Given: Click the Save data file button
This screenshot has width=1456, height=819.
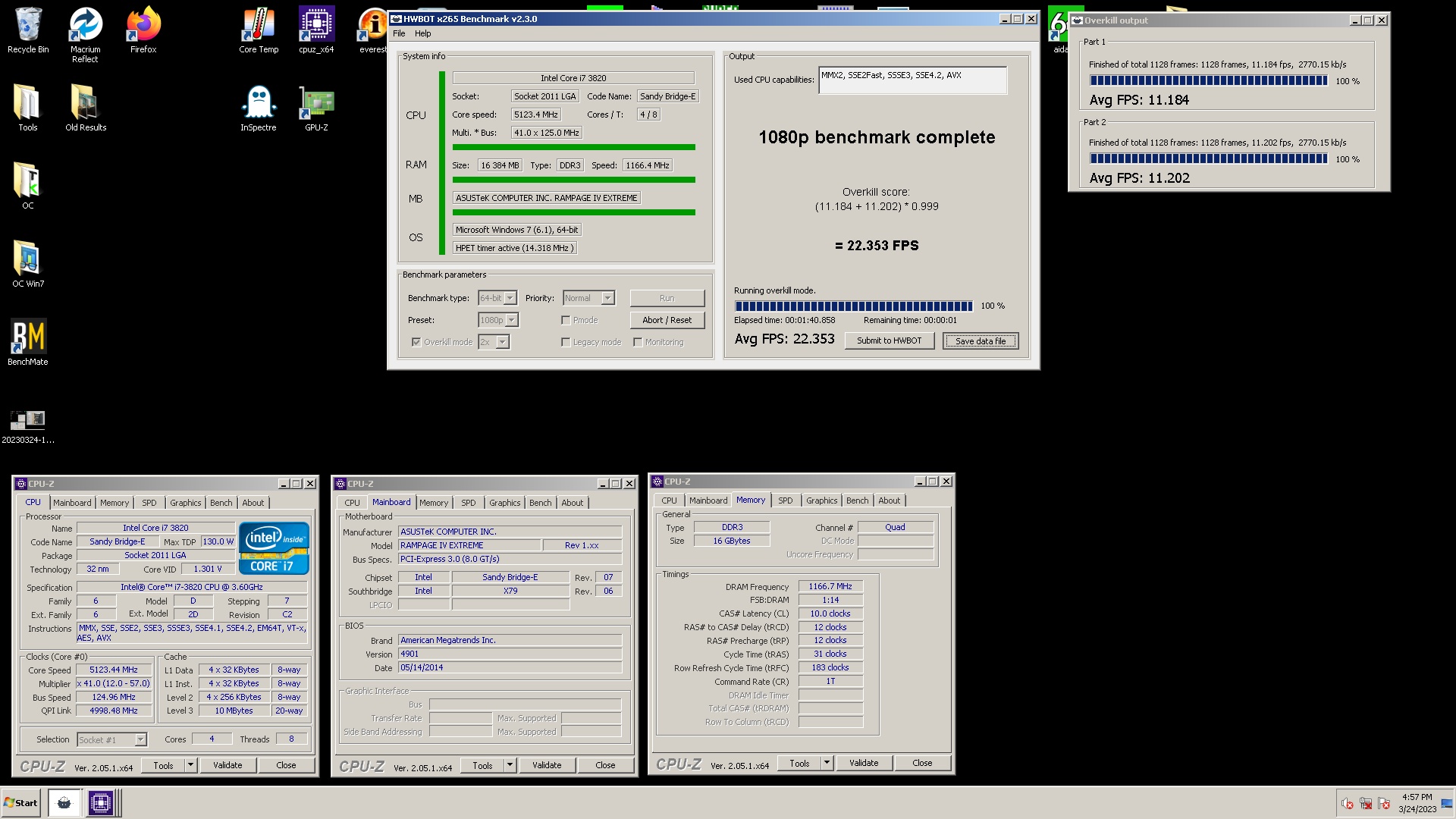Looking at the screenshot, I should pos(981,341).
